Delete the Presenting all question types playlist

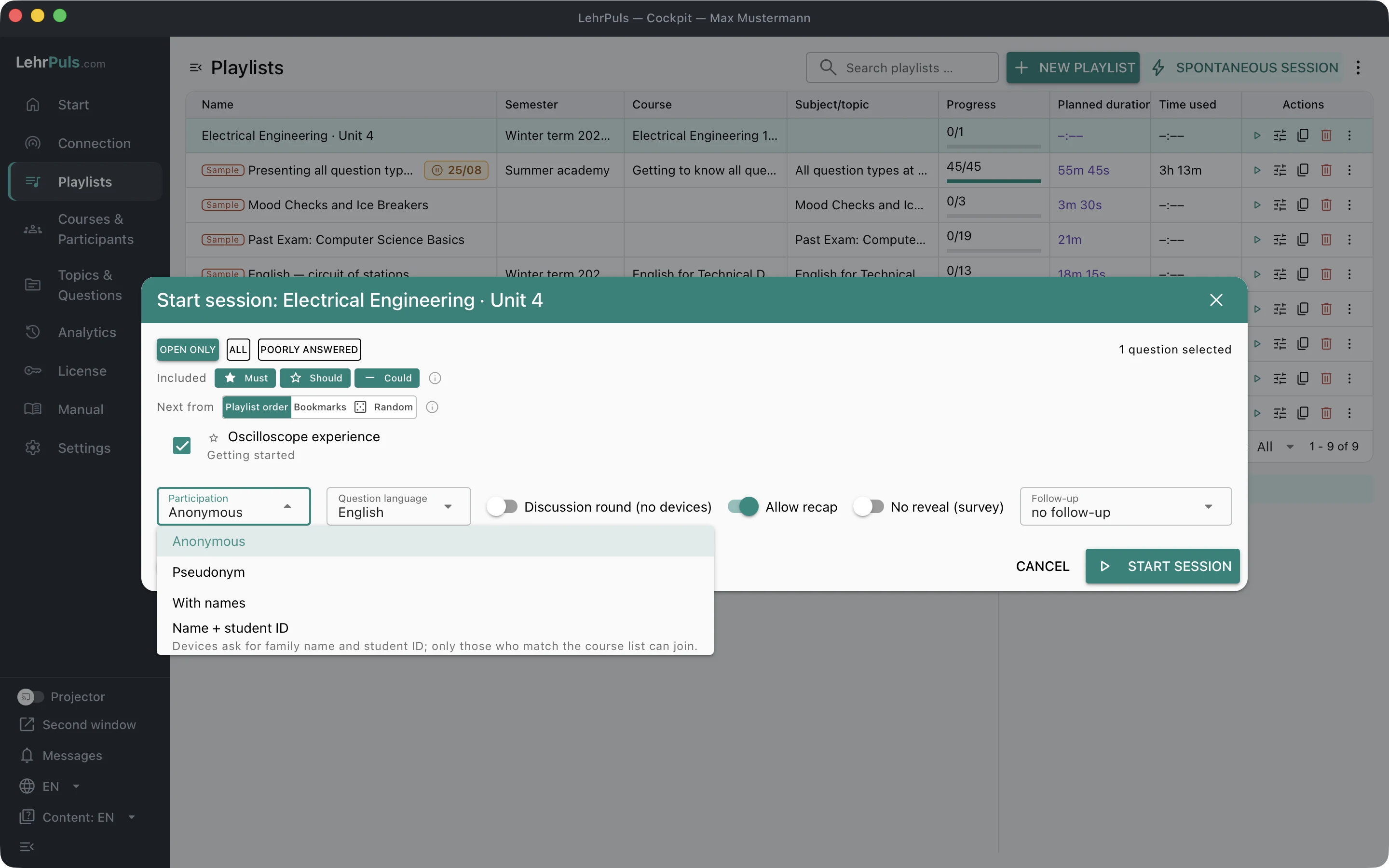pyautogui.click(x=1326, y=171)
